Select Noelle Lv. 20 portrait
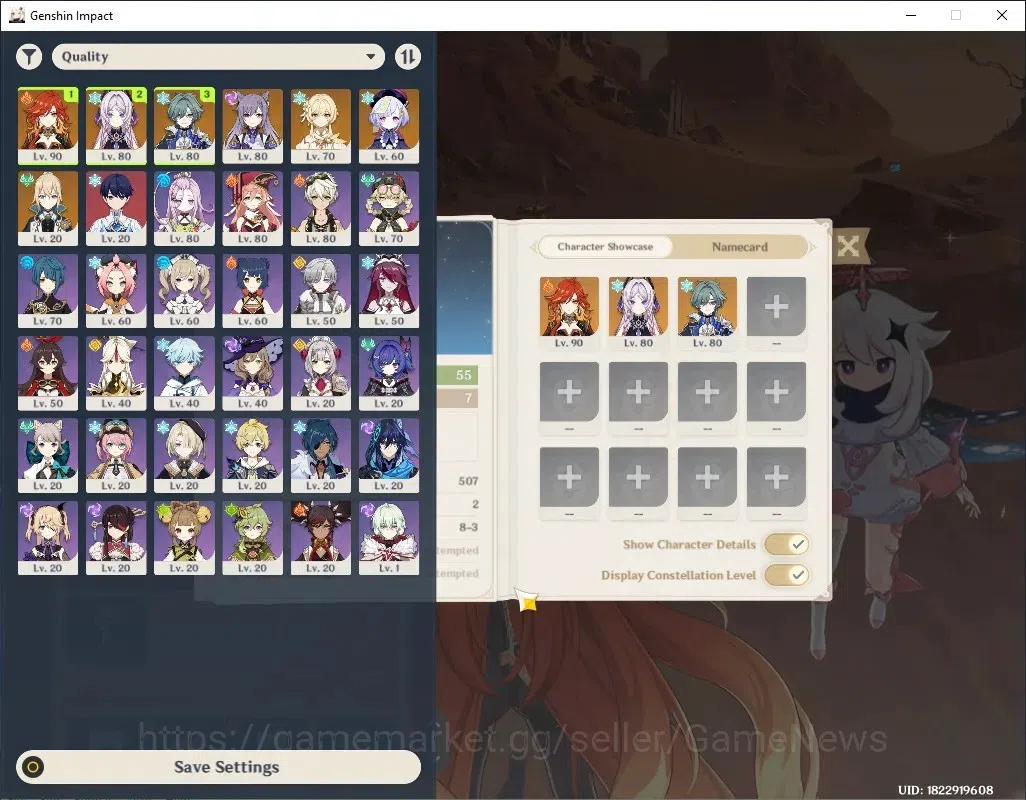This screenshot has height=800, width=1026. click(x=321, y=373)
